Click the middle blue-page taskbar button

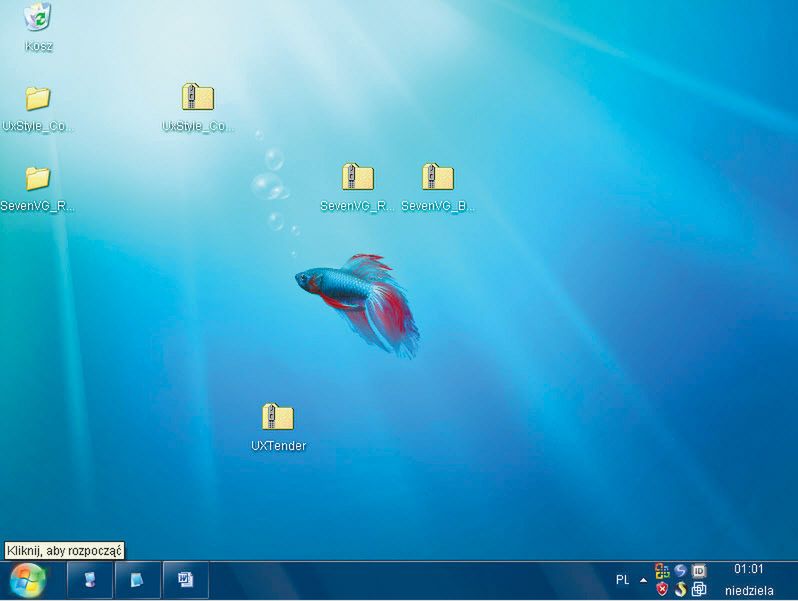tap(137, 580)
